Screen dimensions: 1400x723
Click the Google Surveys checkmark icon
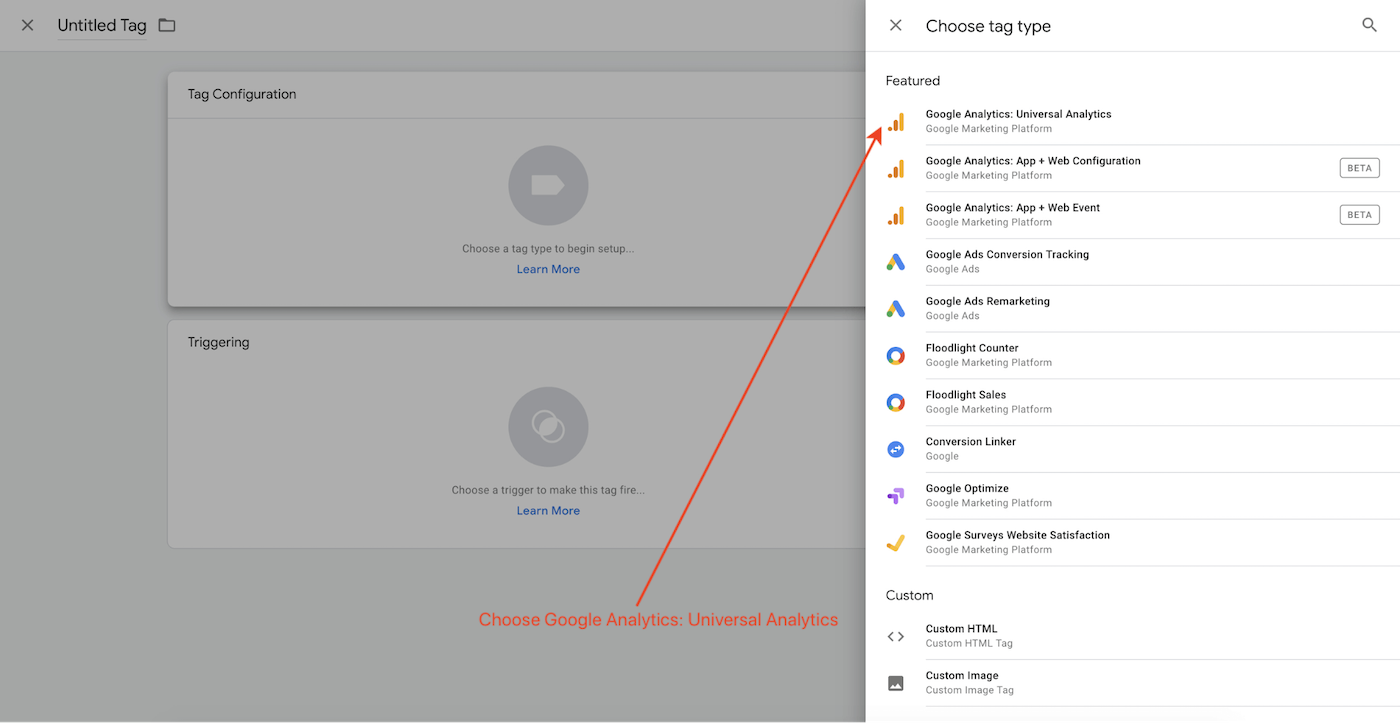pos(896,543)
